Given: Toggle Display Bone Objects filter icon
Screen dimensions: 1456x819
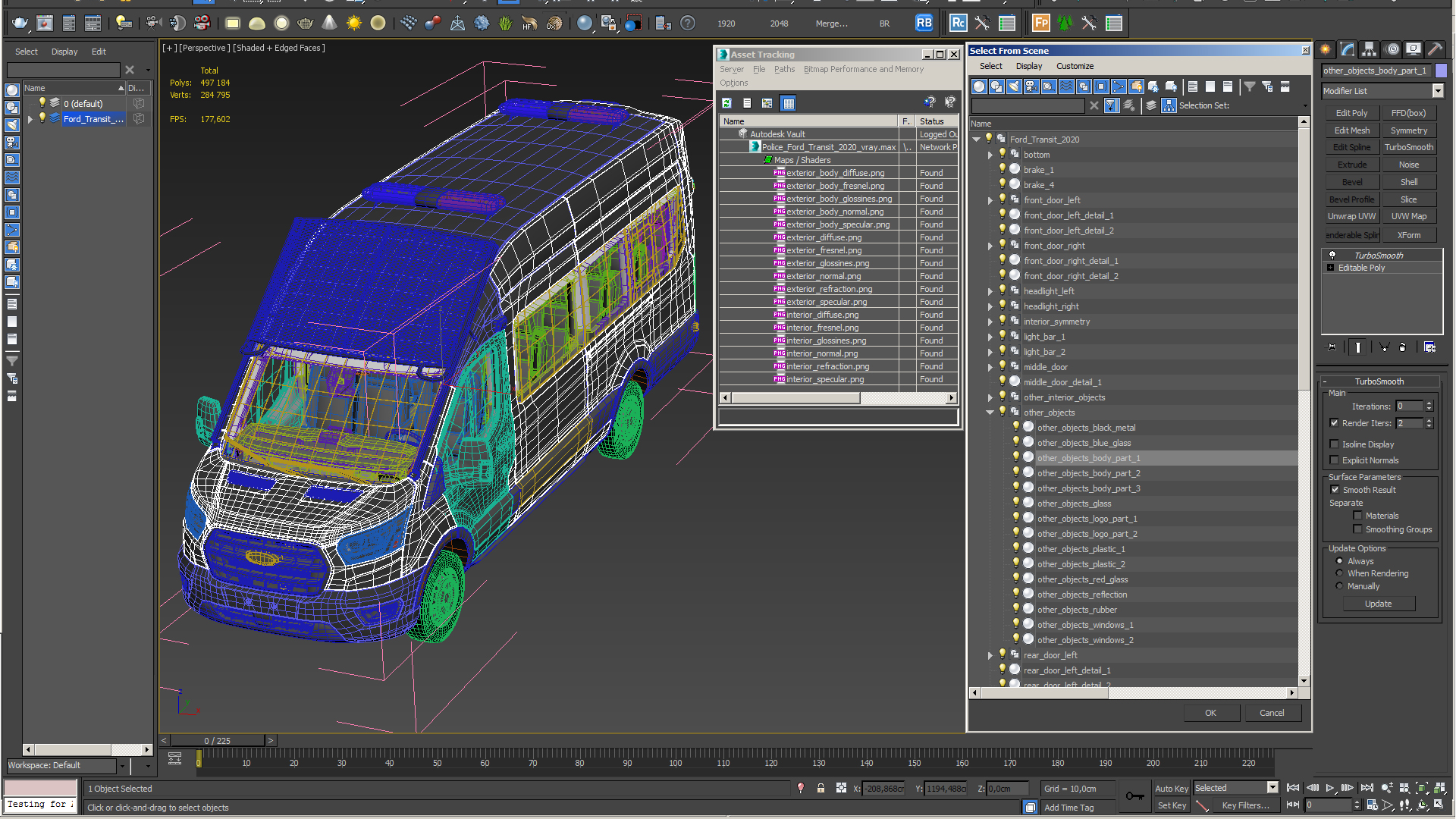Looking at the screenshot, I should point(1119,86).
